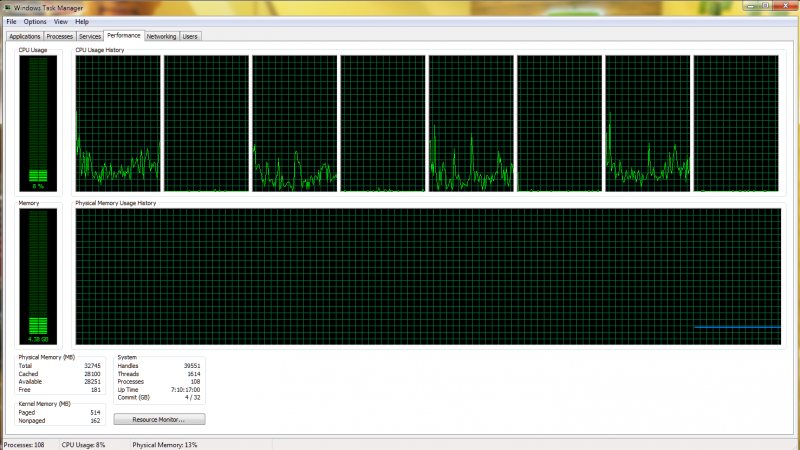The height and width of the screenshot is (450, 800).
Task: Open the File menu
Action: (11, 22)
